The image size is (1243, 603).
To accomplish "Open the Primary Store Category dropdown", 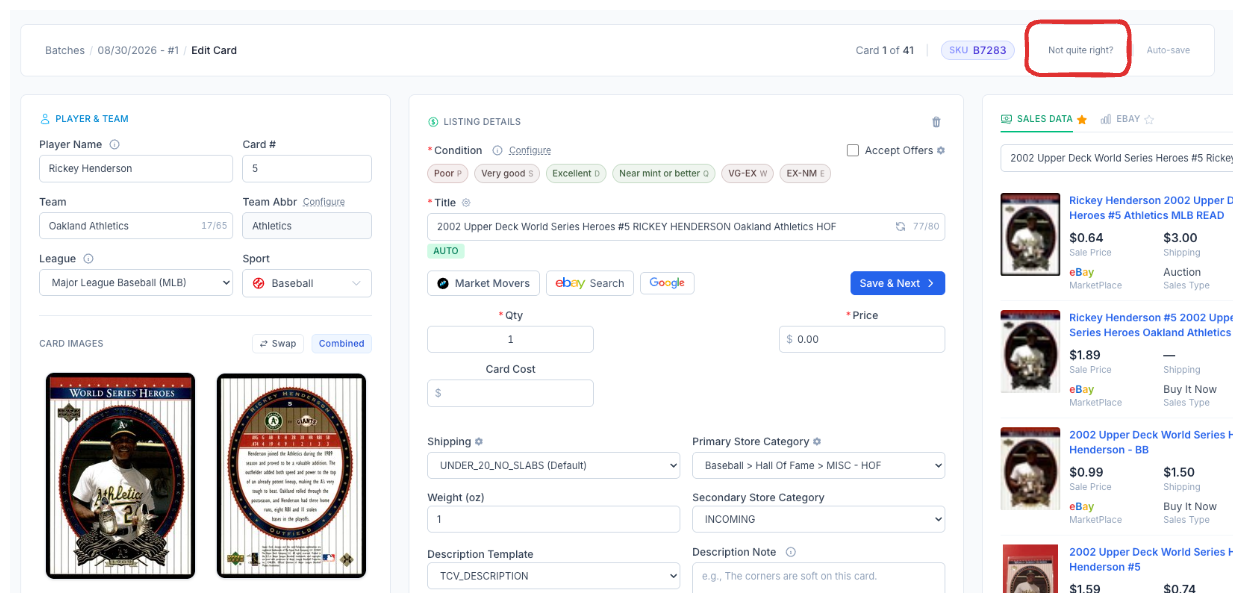I will point(818,465).
